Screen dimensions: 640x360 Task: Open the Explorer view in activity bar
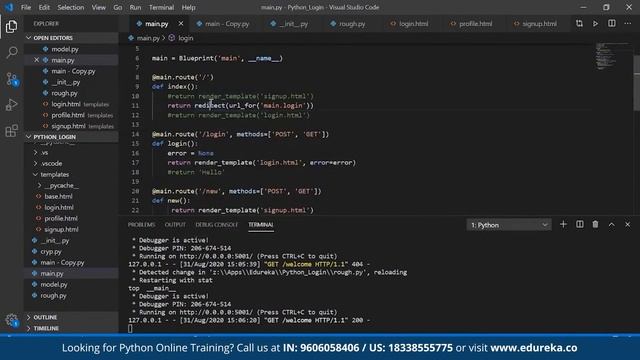pyautogui.click(x=11, y=27)
